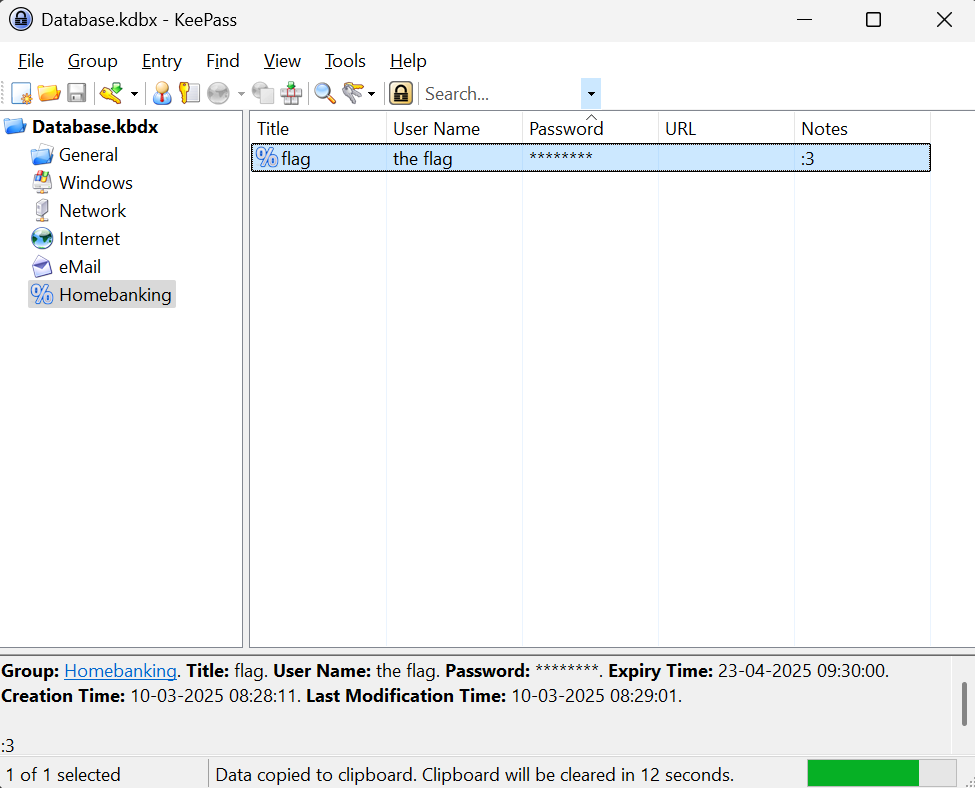Lock the workspace with the padlock icon

pyautogui.click(x=401, y=94)
